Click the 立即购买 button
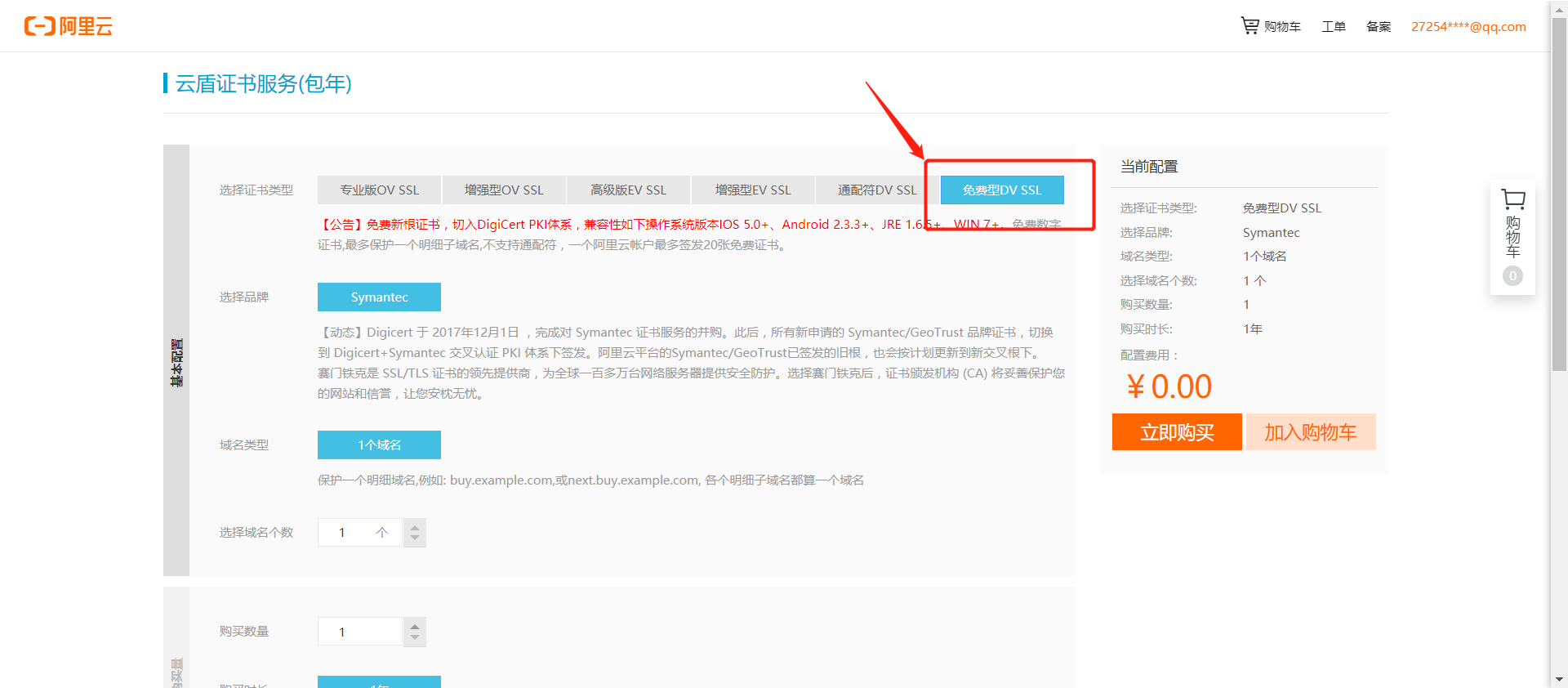The width and height of the screenshot is (1568, 688). (x=1177, y=431)
